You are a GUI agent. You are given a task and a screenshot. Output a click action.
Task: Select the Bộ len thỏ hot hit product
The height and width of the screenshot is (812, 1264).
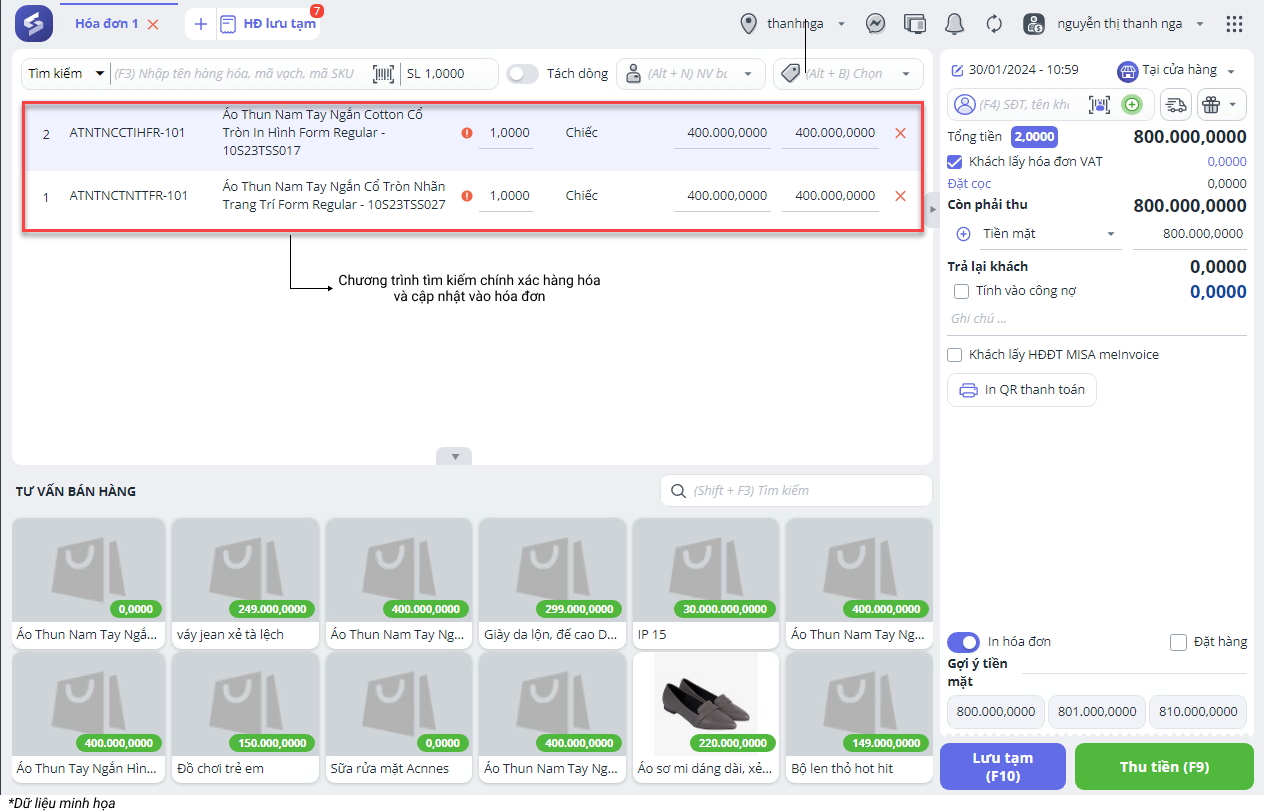click(859, 718)
